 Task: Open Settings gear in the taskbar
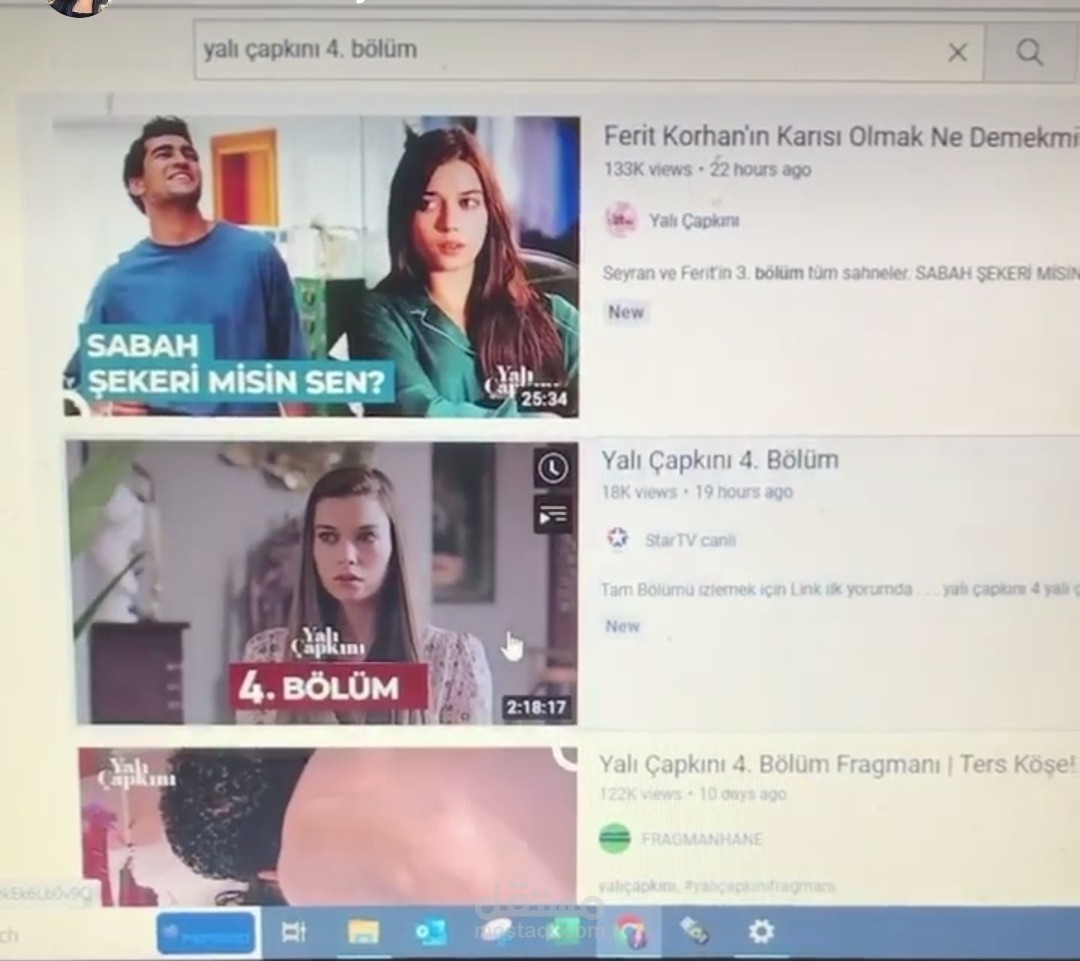point(761,932)
